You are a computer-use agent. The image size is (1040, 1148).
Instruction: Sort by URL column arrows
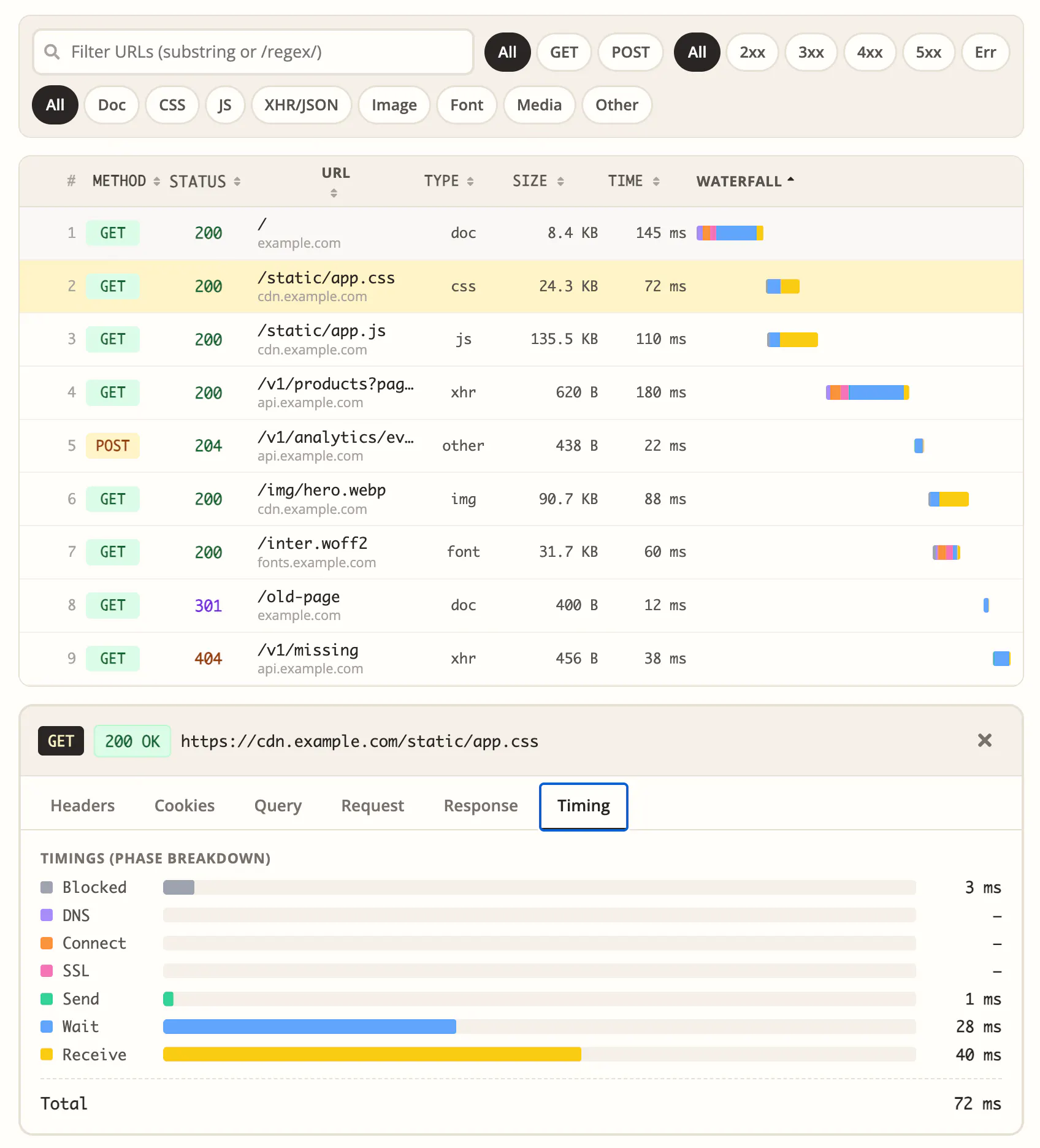point(334,193)
